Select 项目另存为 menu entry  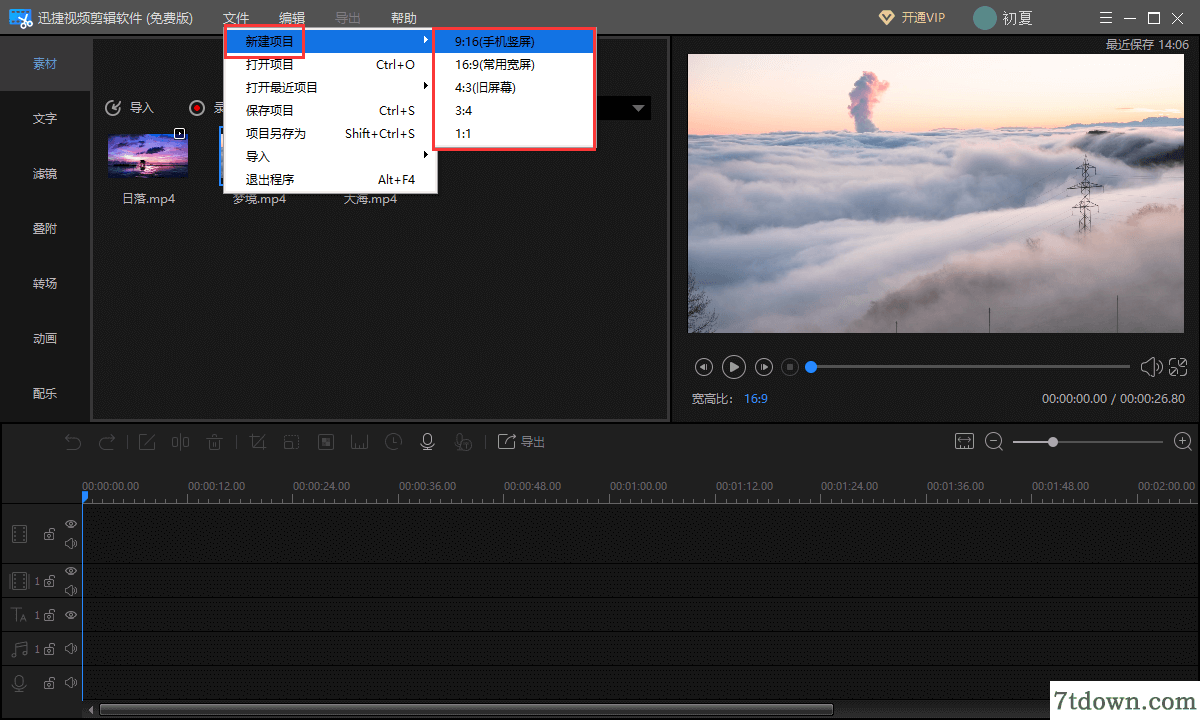pos(330,133)
